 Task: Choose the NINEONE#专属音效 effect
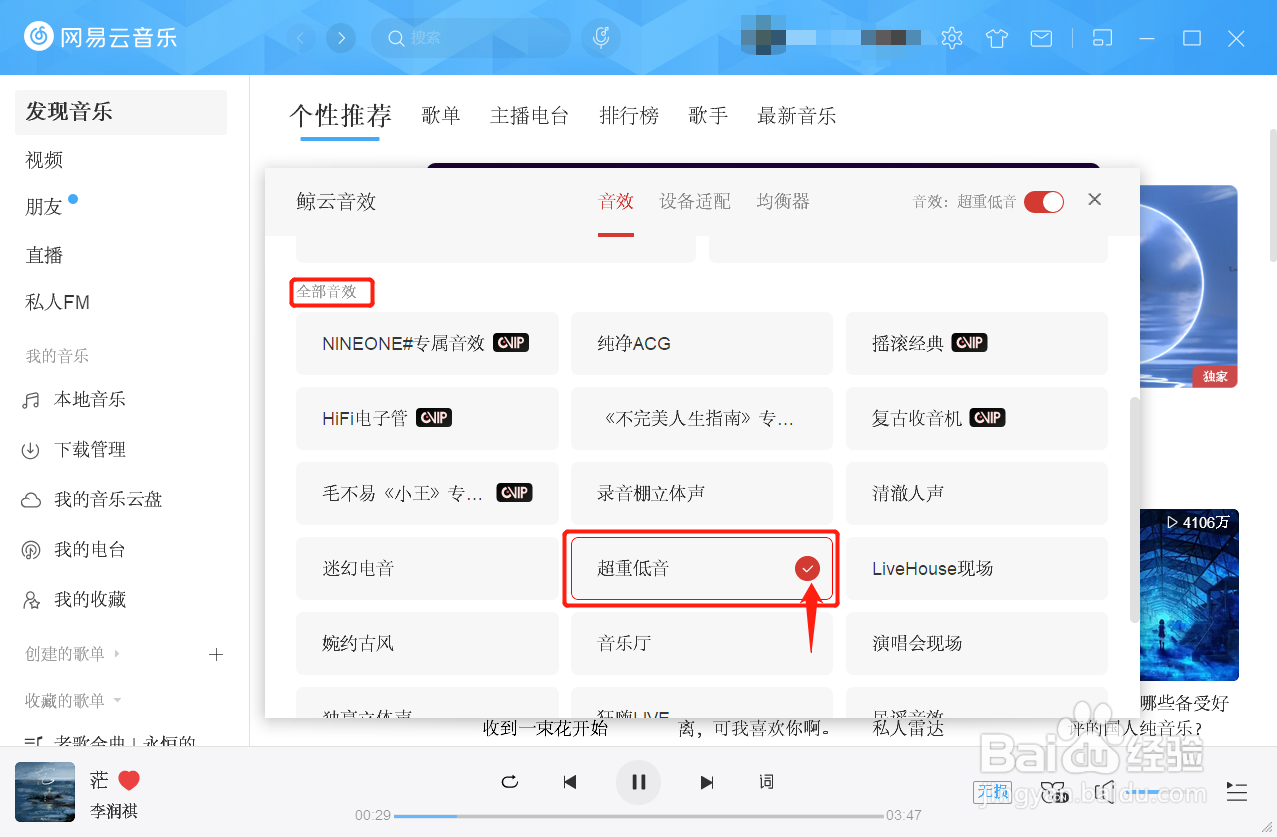click(x=427, y=343)
